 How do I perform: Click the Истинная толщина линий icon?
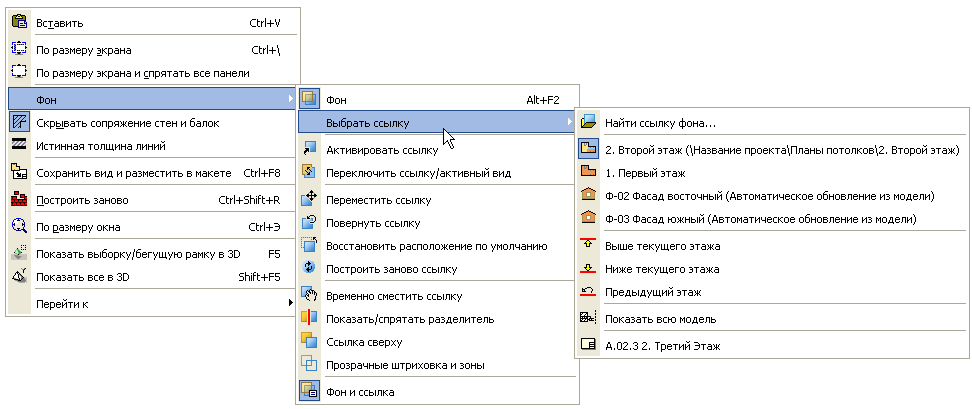click(x=20, y=146)
